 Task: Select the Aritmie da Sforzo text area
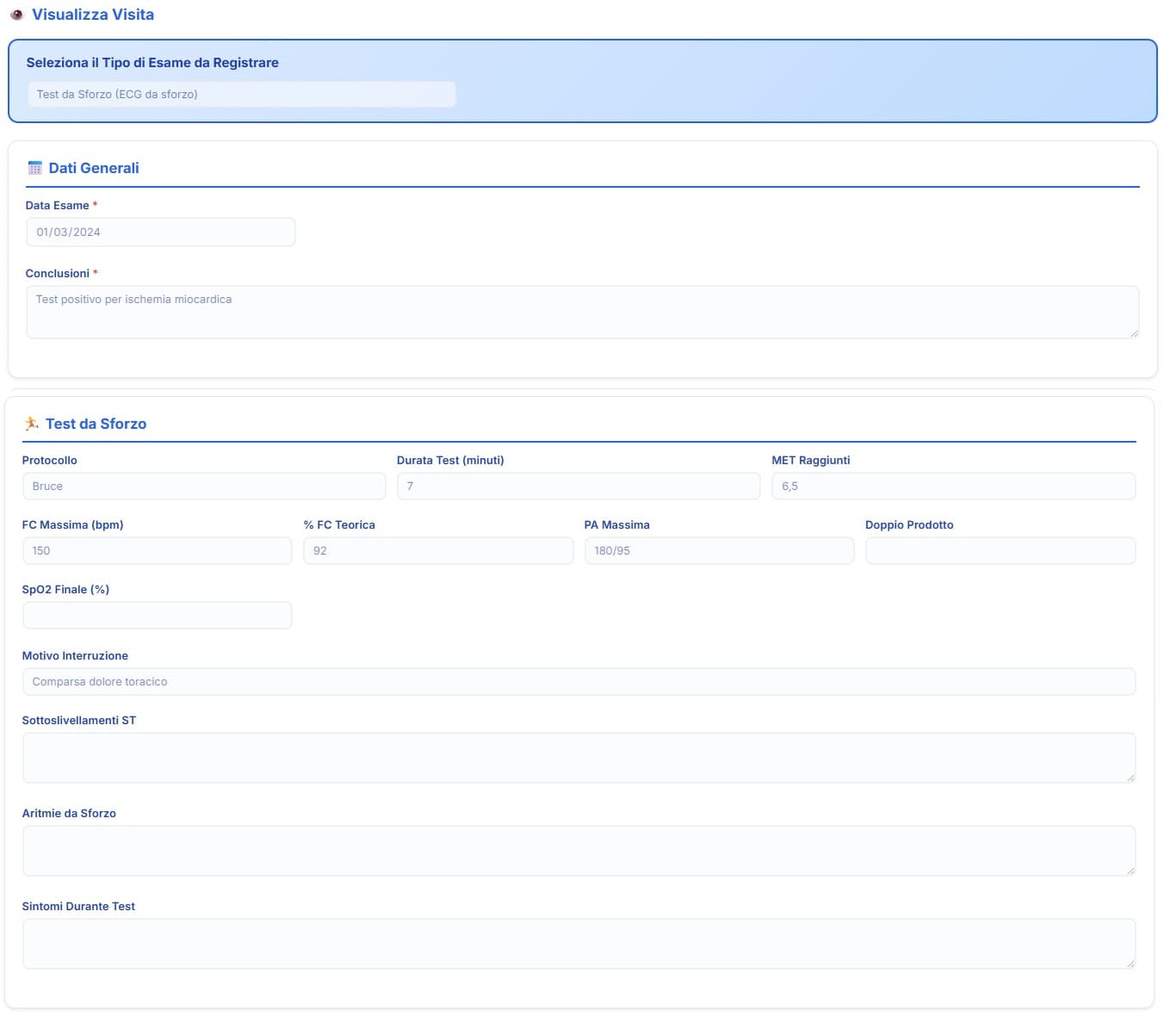click(x=578, y=851)
